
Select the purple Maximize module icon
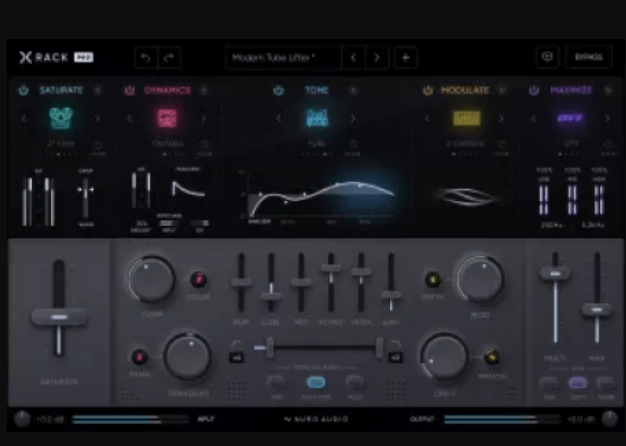pyautogui.click(x=571, y=118)
